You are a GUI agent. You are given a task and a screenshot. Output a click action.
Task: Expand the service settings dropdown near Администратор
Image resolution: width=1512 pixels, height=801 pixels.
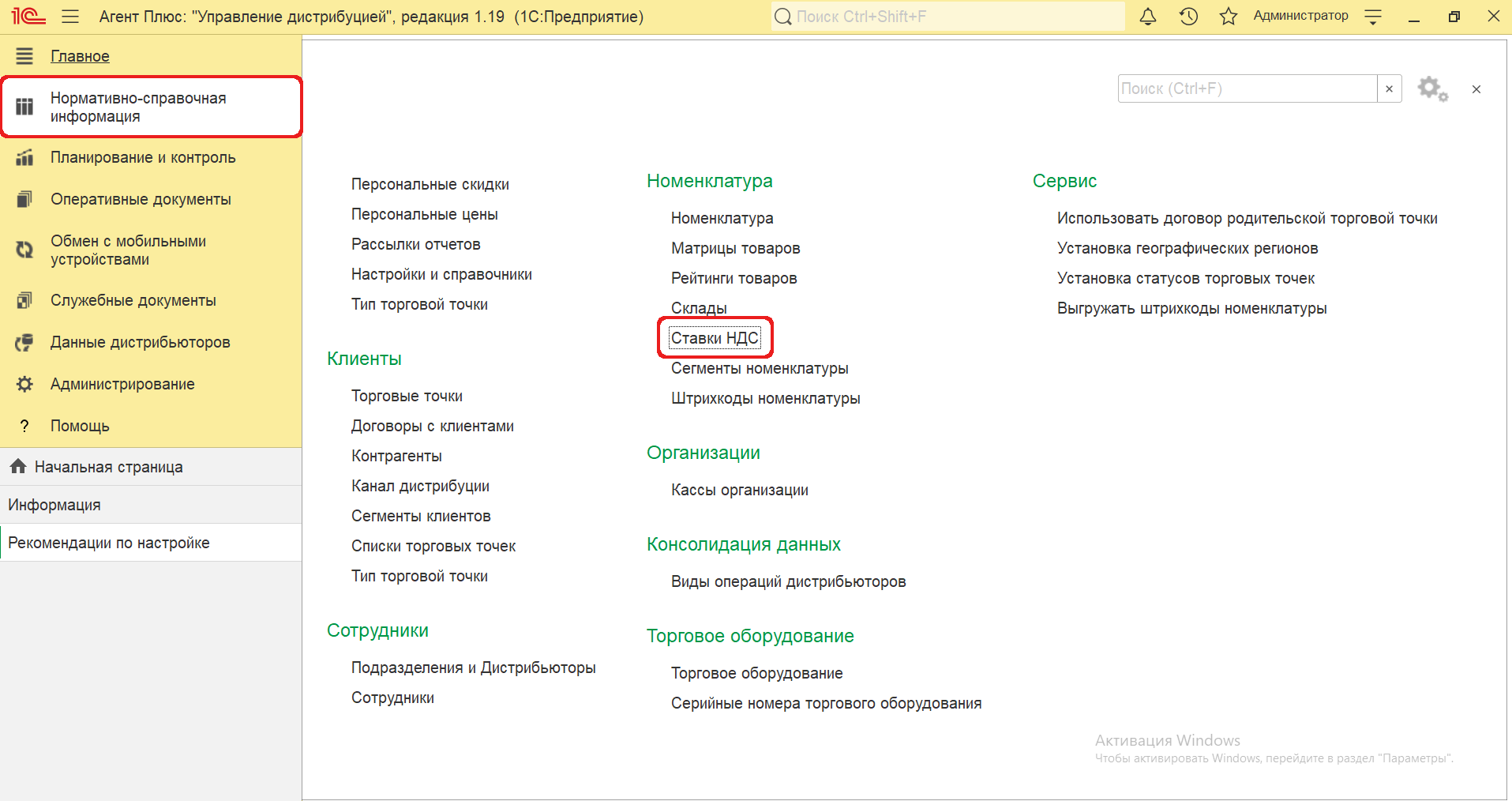[1373, 17]
